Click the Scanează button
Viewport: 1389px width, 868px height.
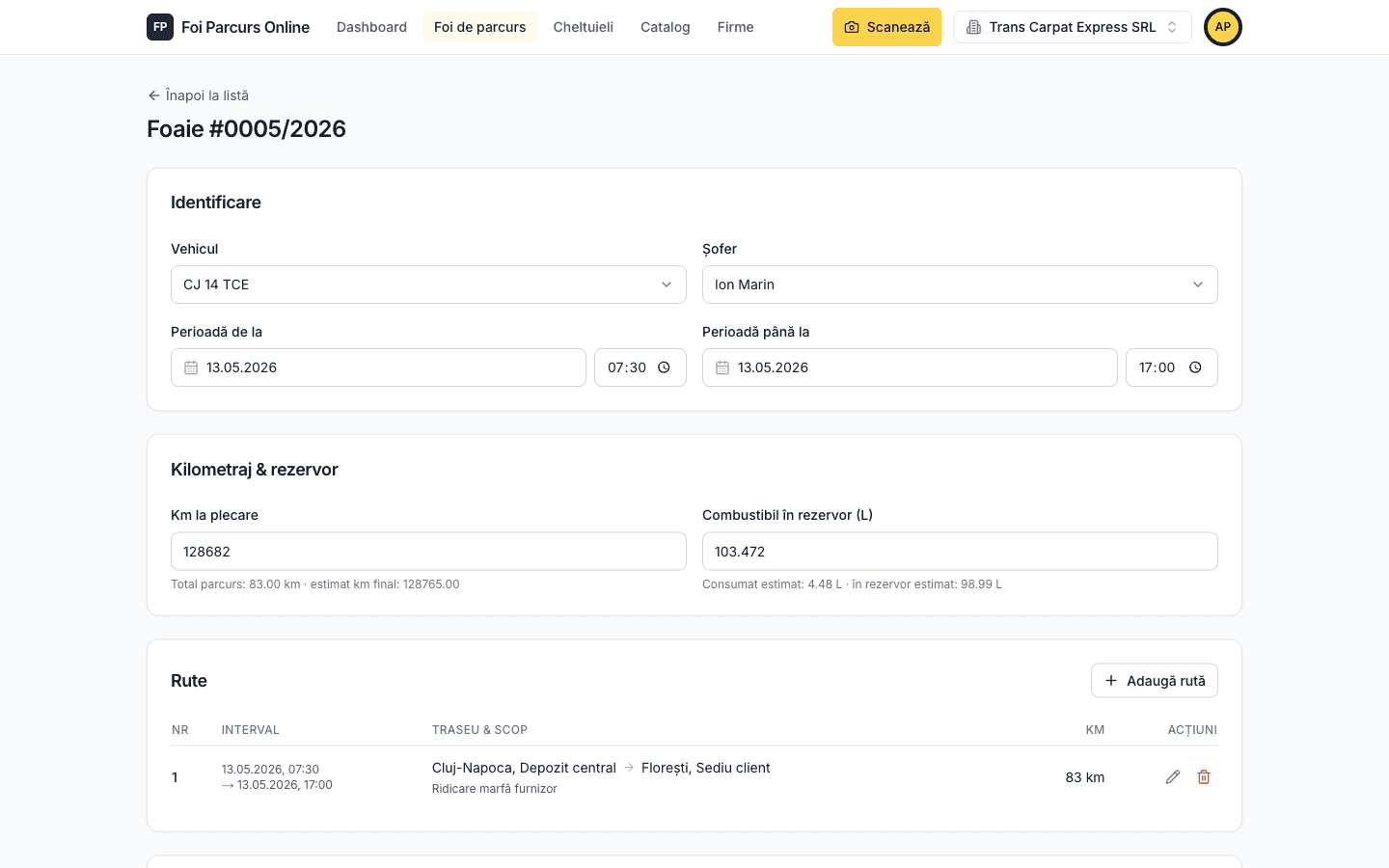[x=887, y=27]
